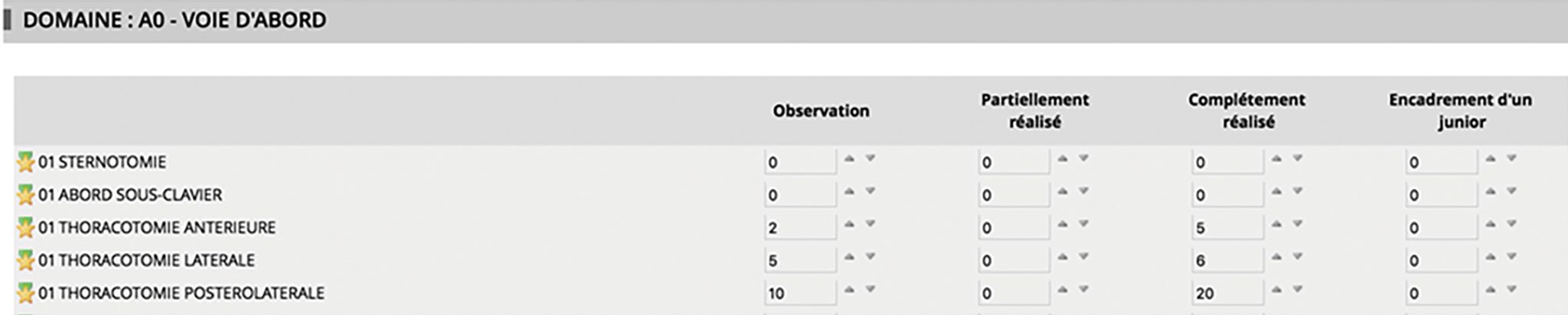
Task: Decrease Complètement réalisé for Thoracotomie Anterieure
Action: pos(1298,224)
